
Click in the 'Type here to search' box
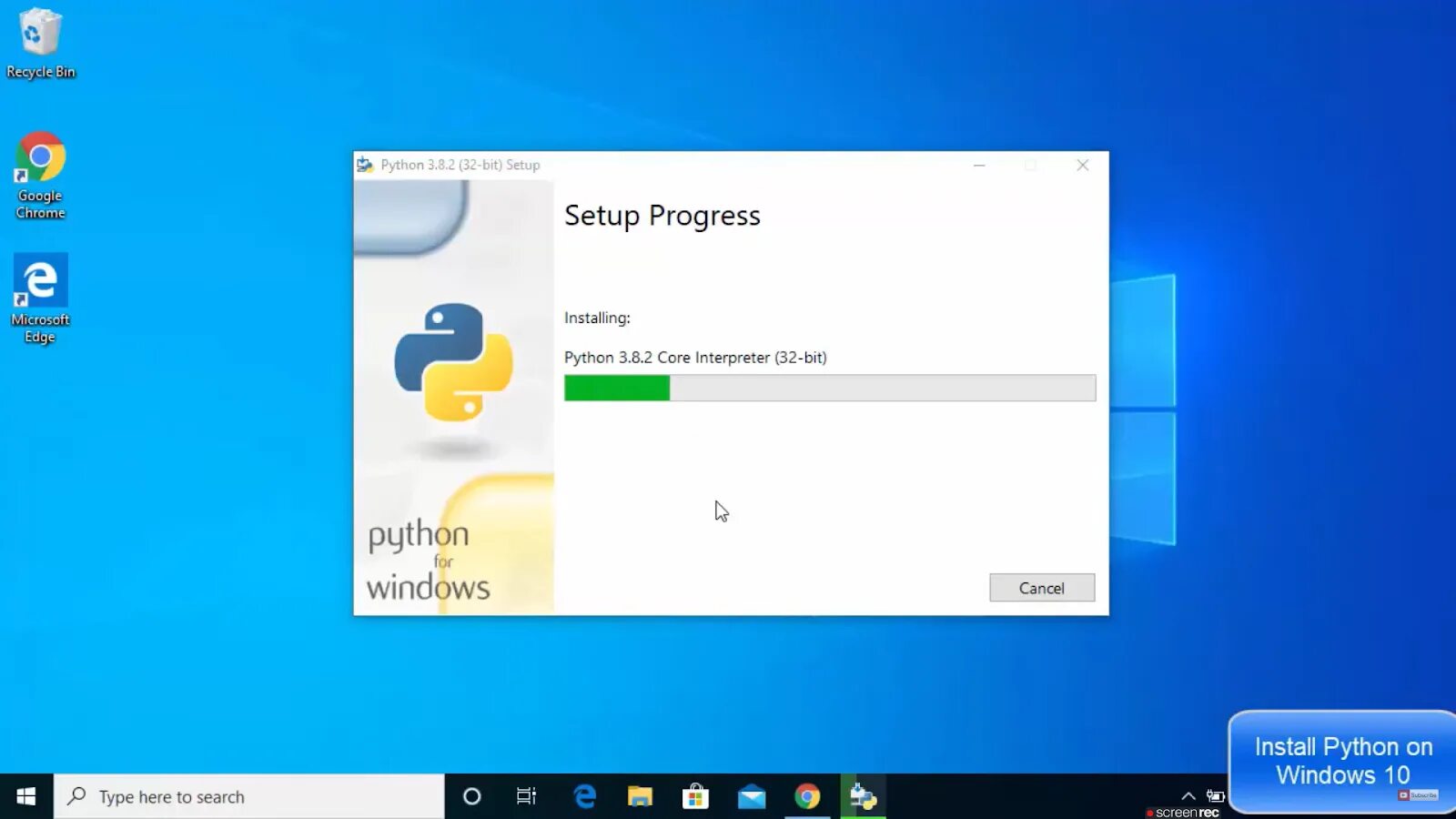[249, 796]
